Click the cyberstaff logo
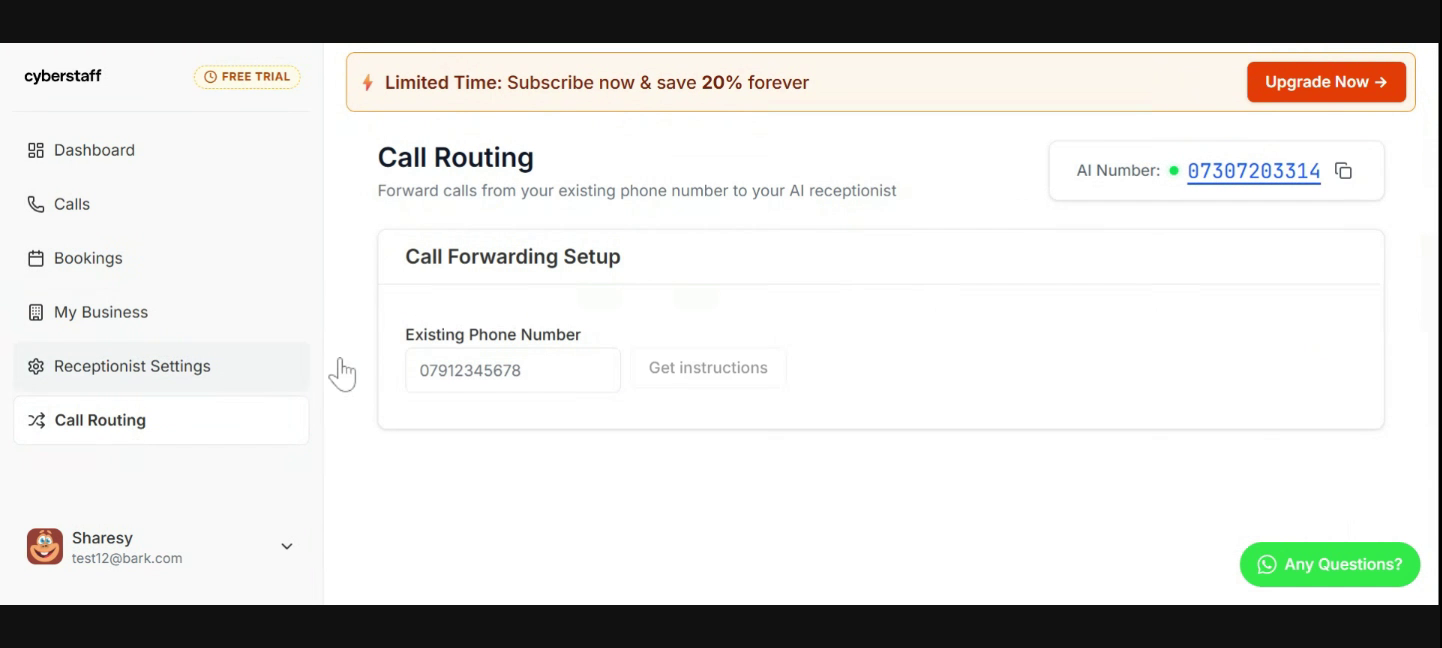Viewport: 1442px width, 648px height. coord(63,76)
